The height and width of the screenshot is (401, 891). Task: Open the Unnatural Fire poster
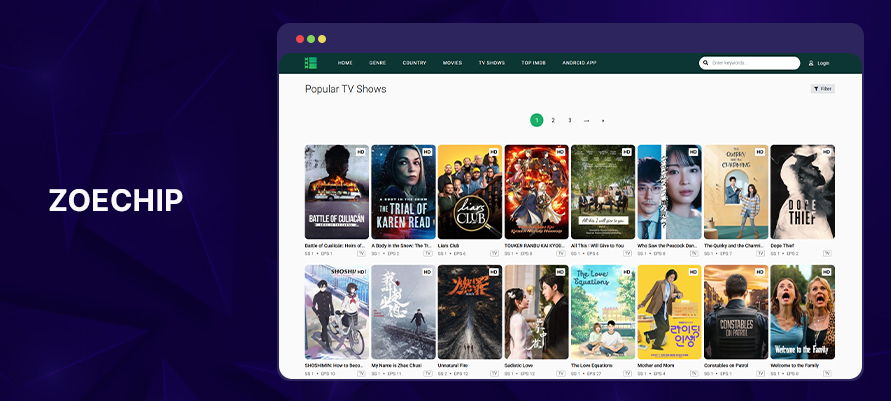[470, 312]
